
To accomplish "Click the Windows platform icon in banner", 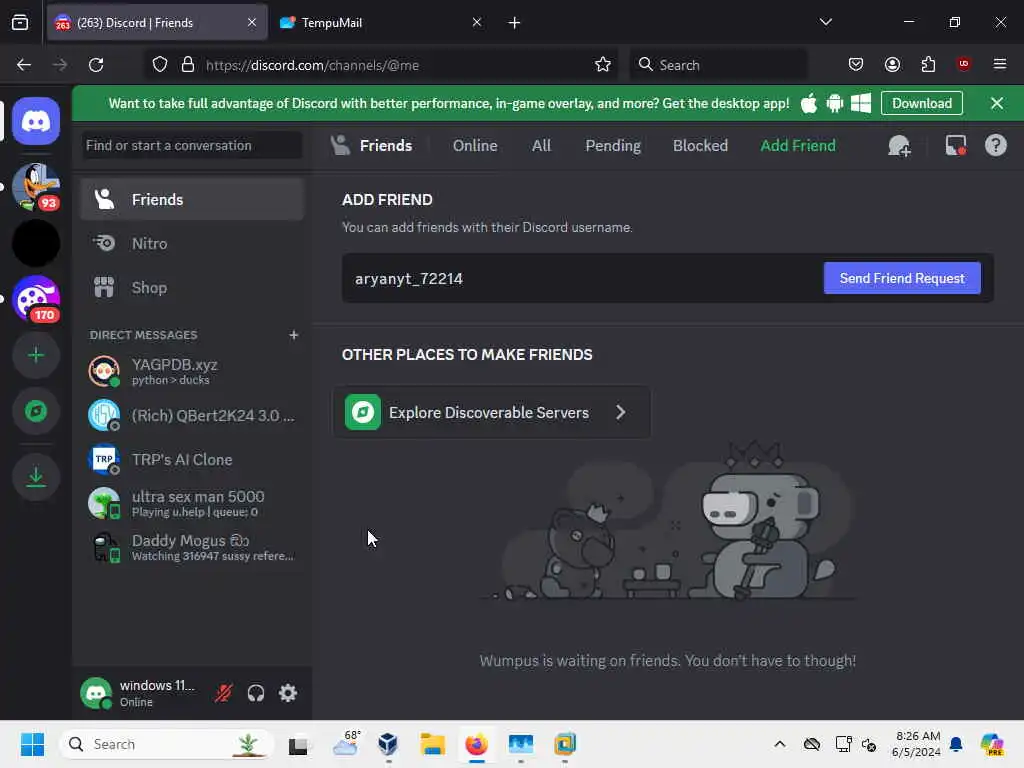I will pos(861,103).
